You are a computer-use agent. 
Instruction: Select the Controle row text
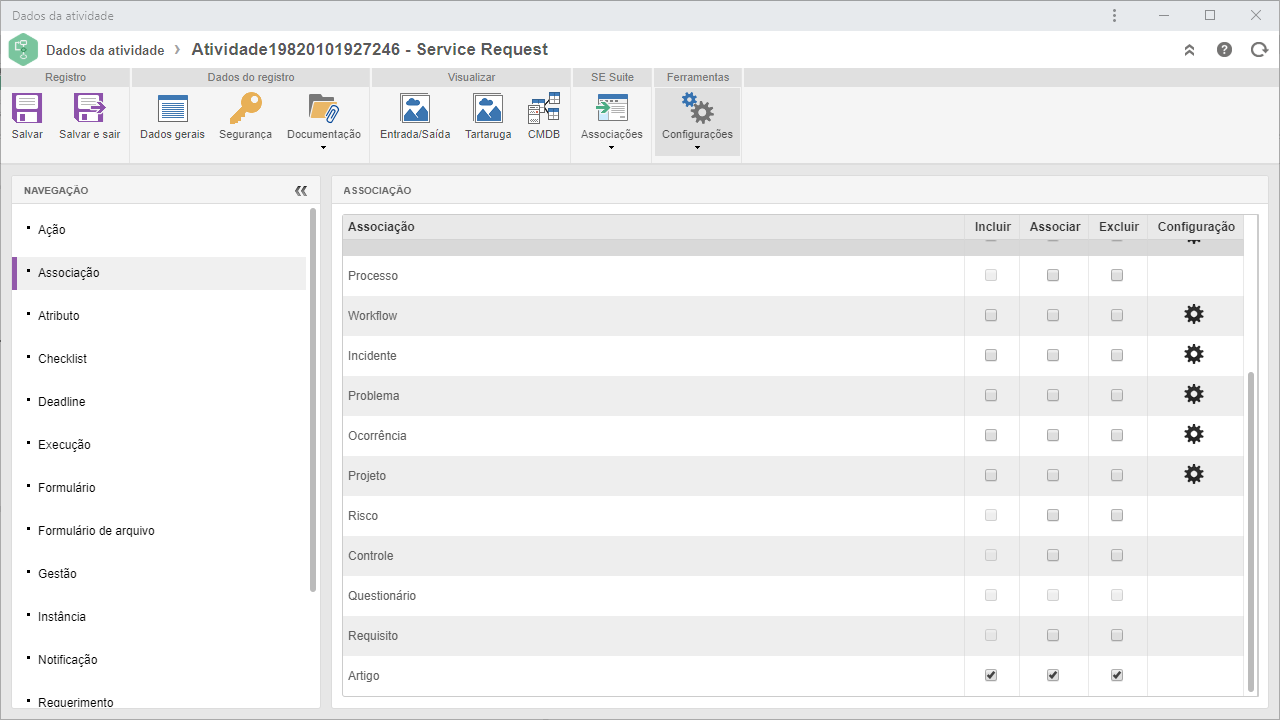point(371,556)
